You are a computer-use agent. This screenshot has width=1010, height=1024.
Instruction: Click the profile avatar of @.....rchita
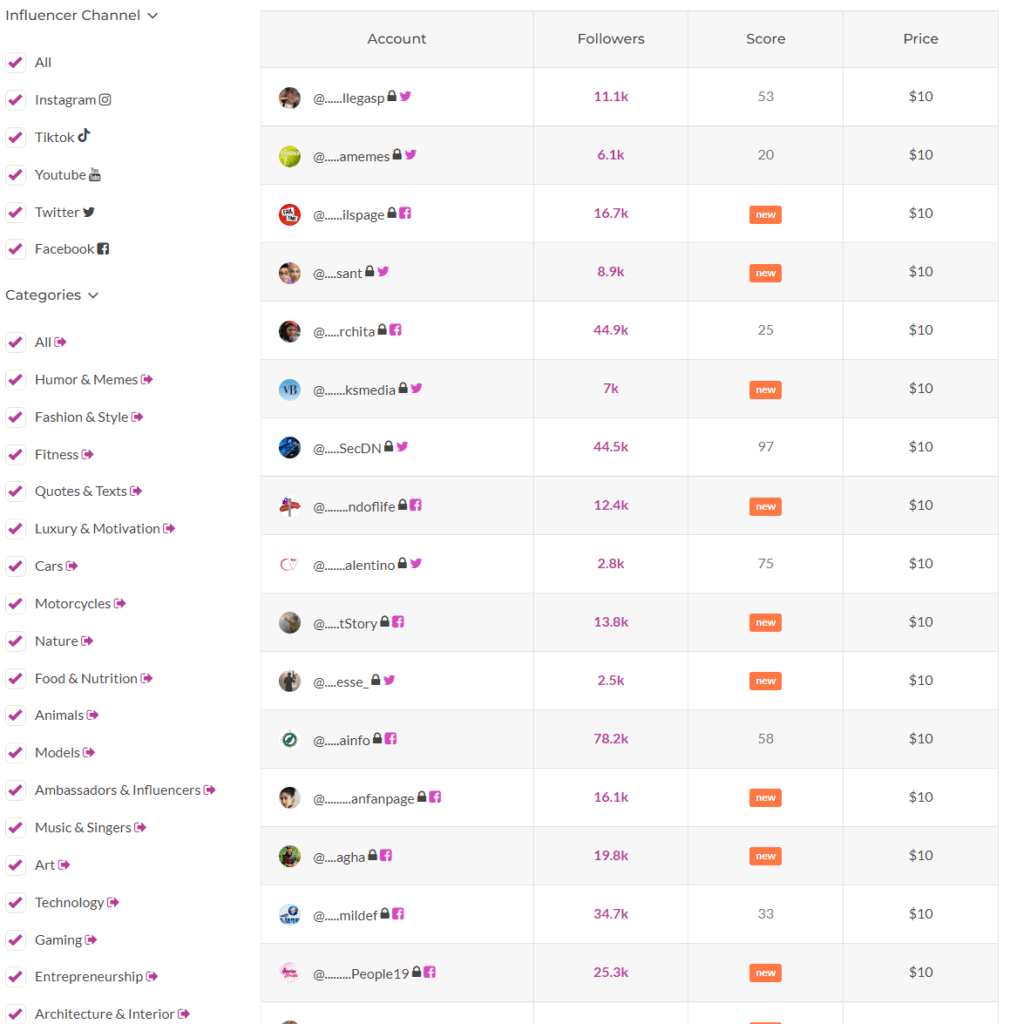pos(289,331)
